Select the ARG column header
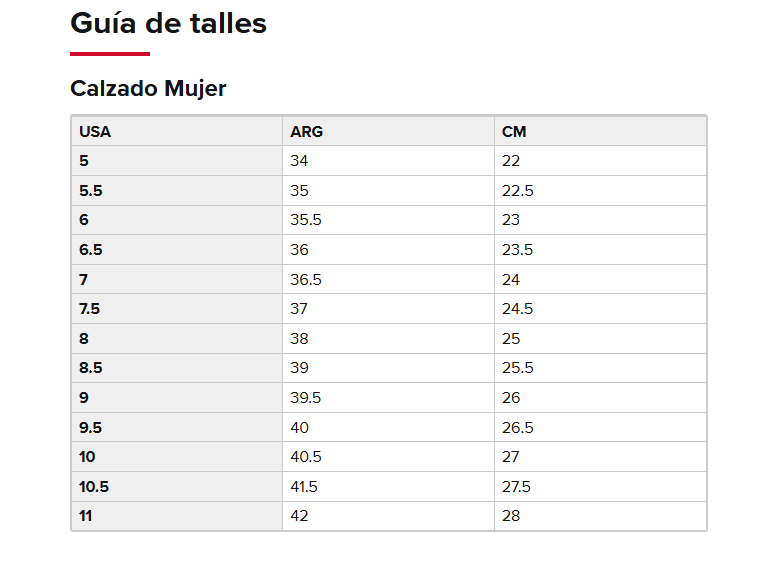This screenshot has height=572, width=784. click(388, 132)
